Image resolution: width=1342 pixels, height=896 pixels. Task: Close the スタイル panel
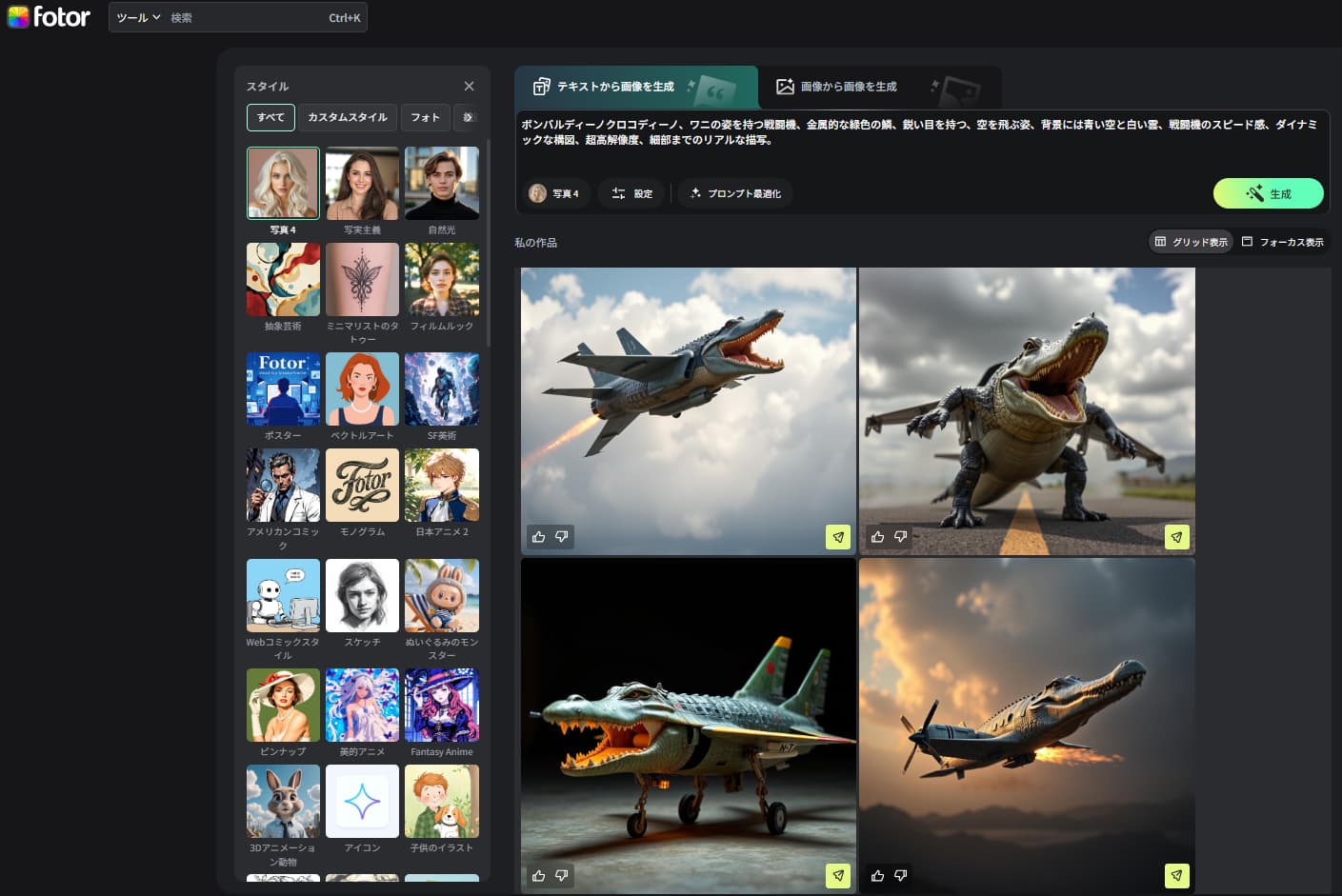click(469, 86)
